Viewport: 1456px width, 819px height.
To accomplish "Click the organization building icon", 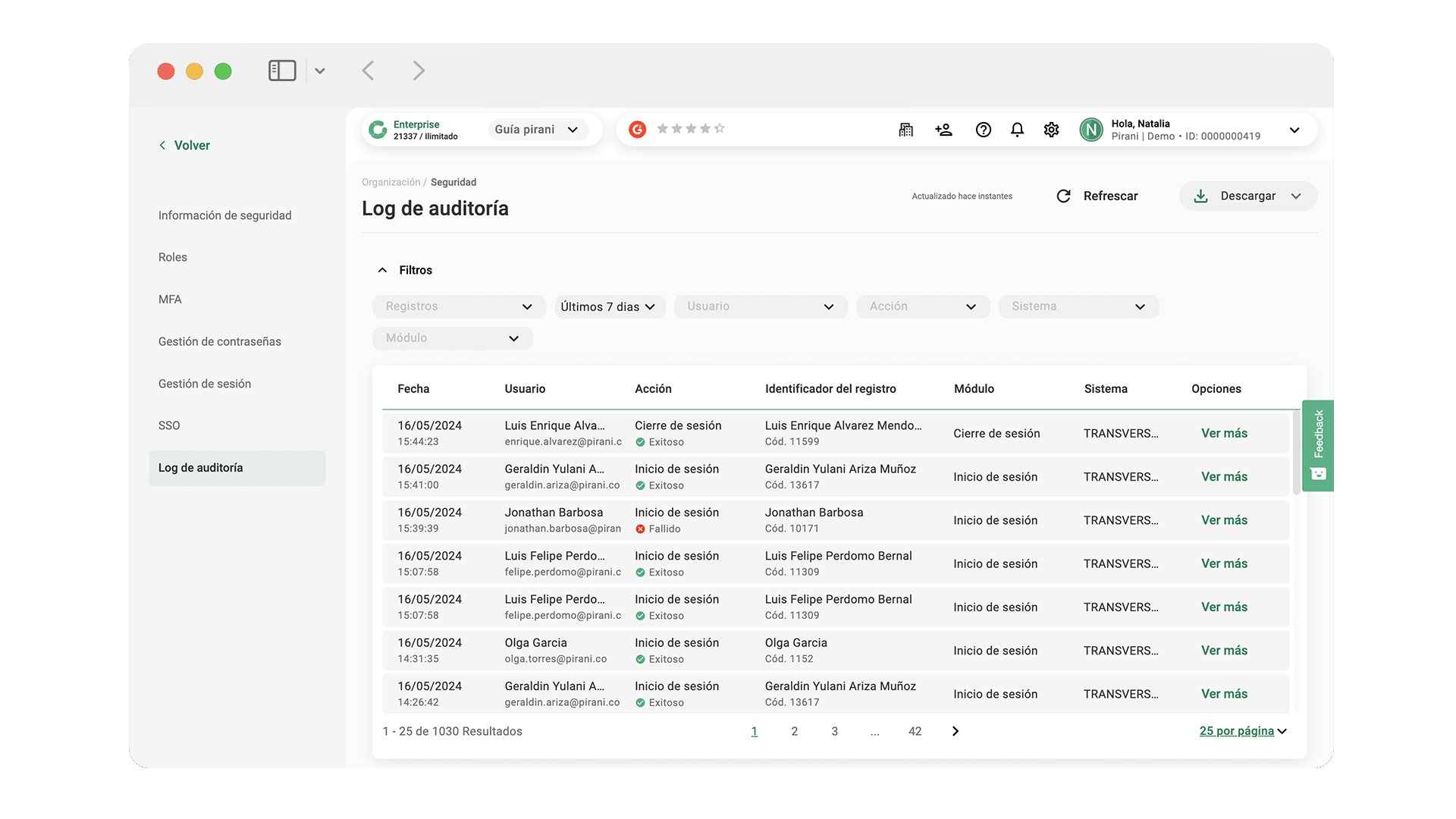I will pos(905,130).
